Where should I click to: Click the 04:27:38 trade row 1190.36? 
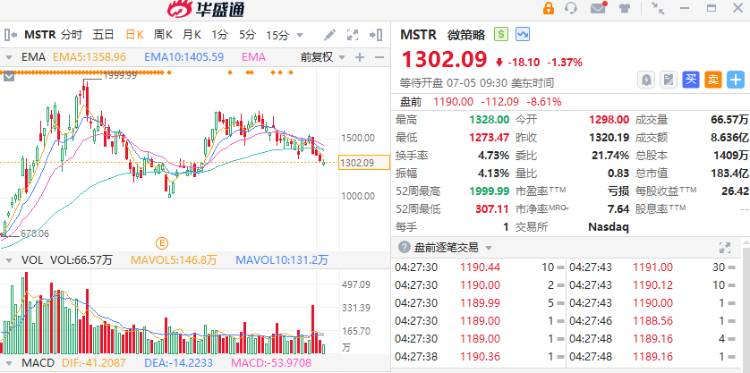click(479, 356)
